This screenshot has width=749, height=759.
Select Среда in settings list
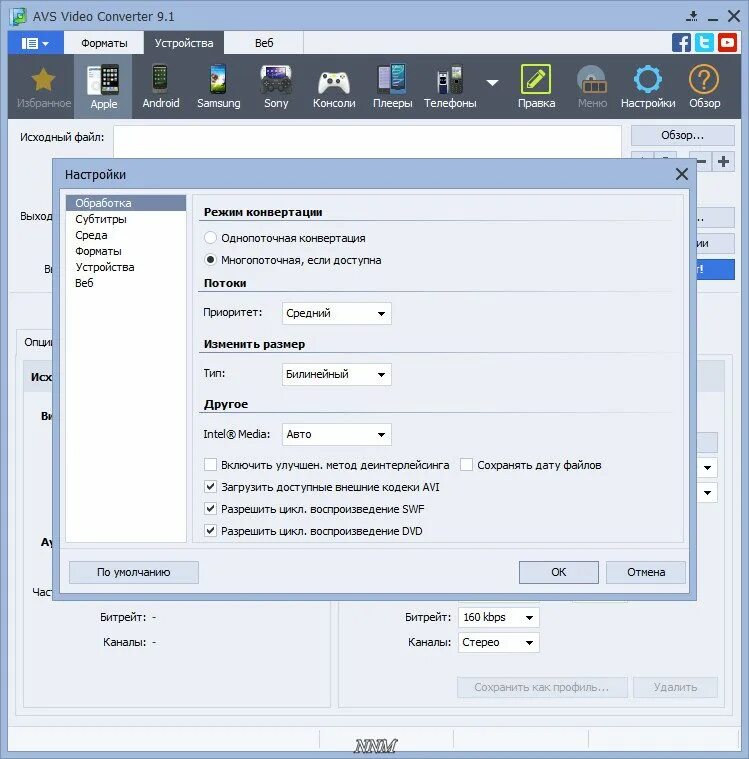pos(126,235)
